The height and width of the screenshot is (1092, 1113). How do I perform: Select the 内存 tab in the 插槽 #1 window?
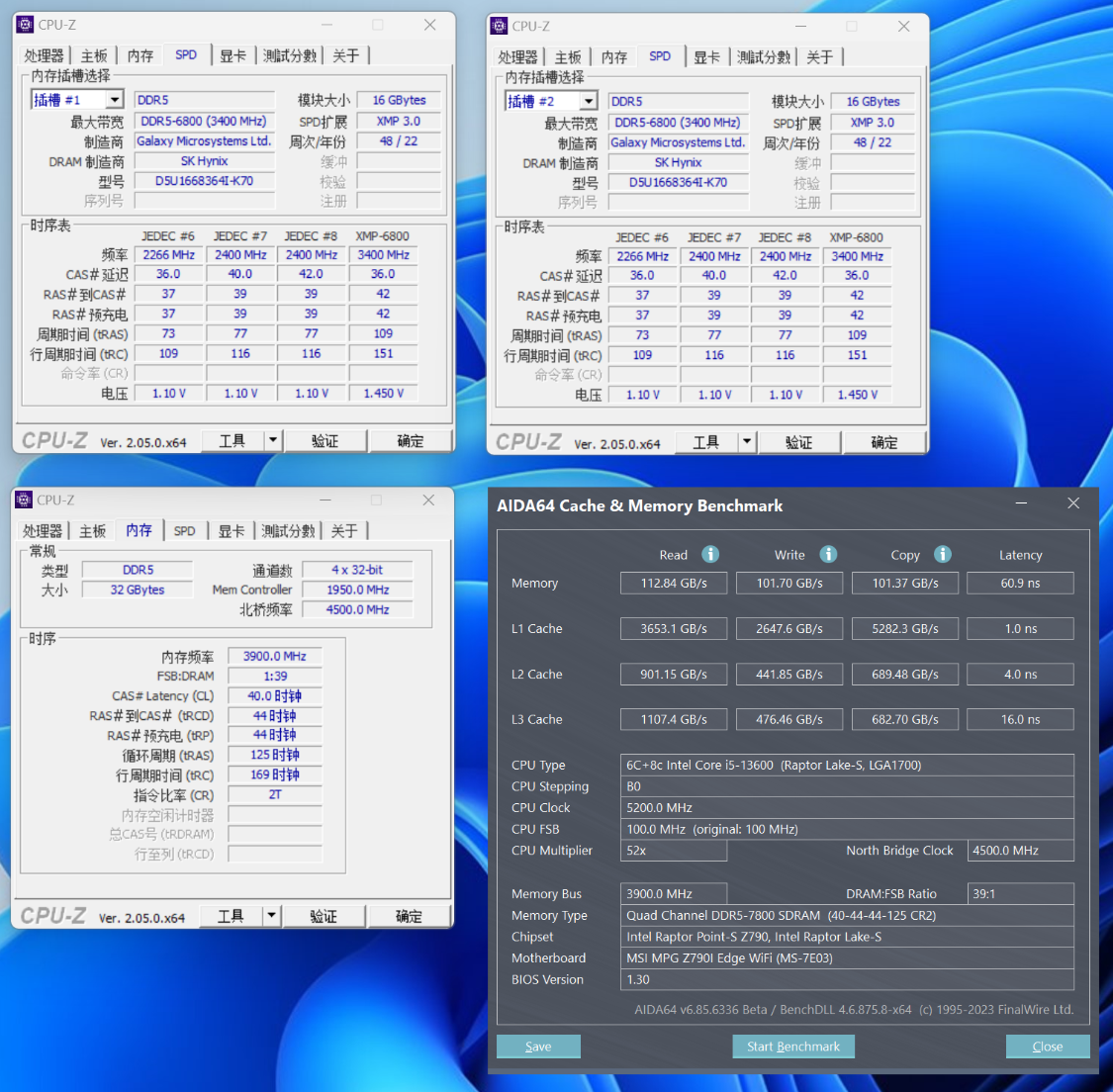pos(139,55)
